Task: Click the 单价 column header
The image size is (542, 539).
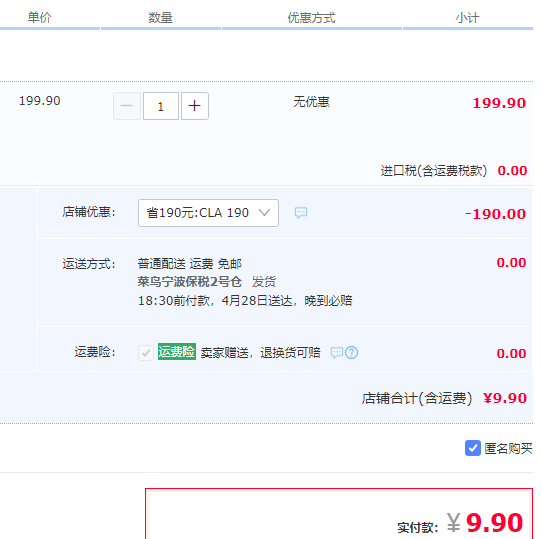Action: point(39,17)
